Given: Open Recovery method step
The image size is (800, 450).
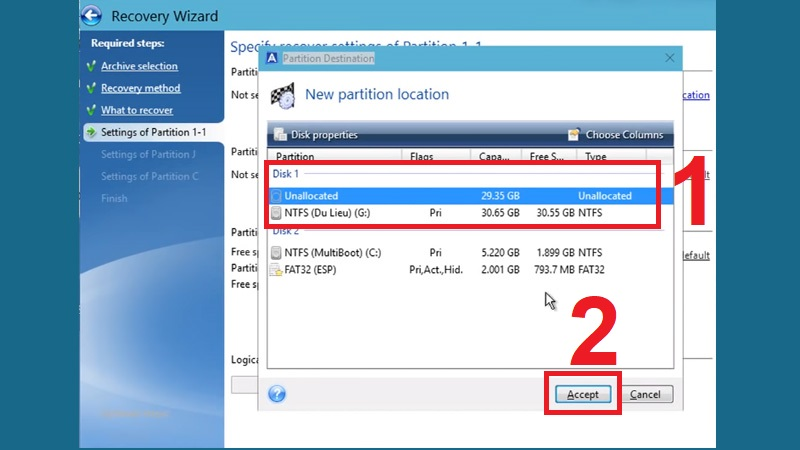Looking at the screenshot, I should 140,88.
